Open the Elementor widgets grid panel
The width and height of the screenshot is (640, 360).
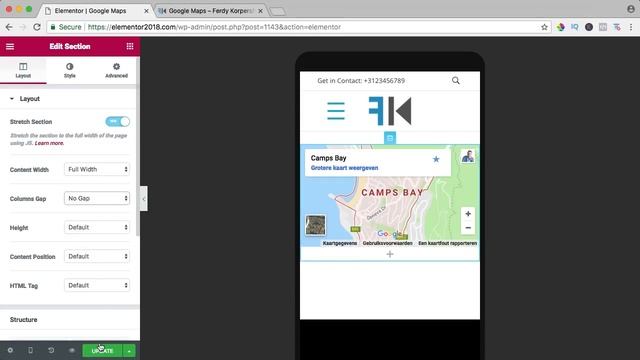(x=130, y=47)
